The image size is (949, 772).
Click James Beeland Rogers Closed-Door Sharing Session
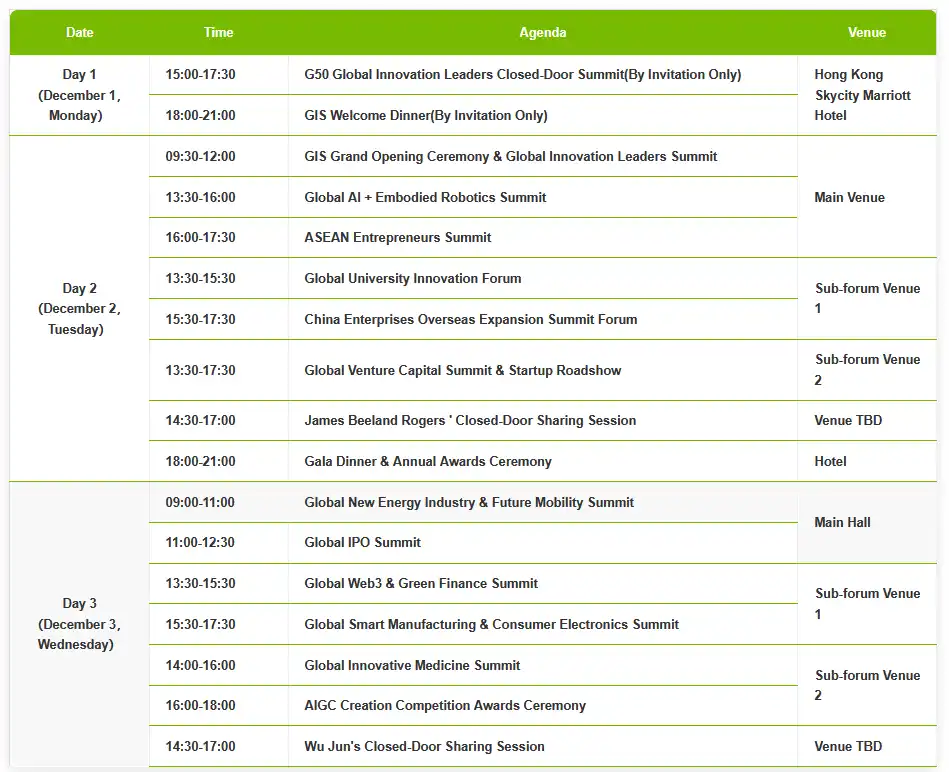[x=470, y=421]
